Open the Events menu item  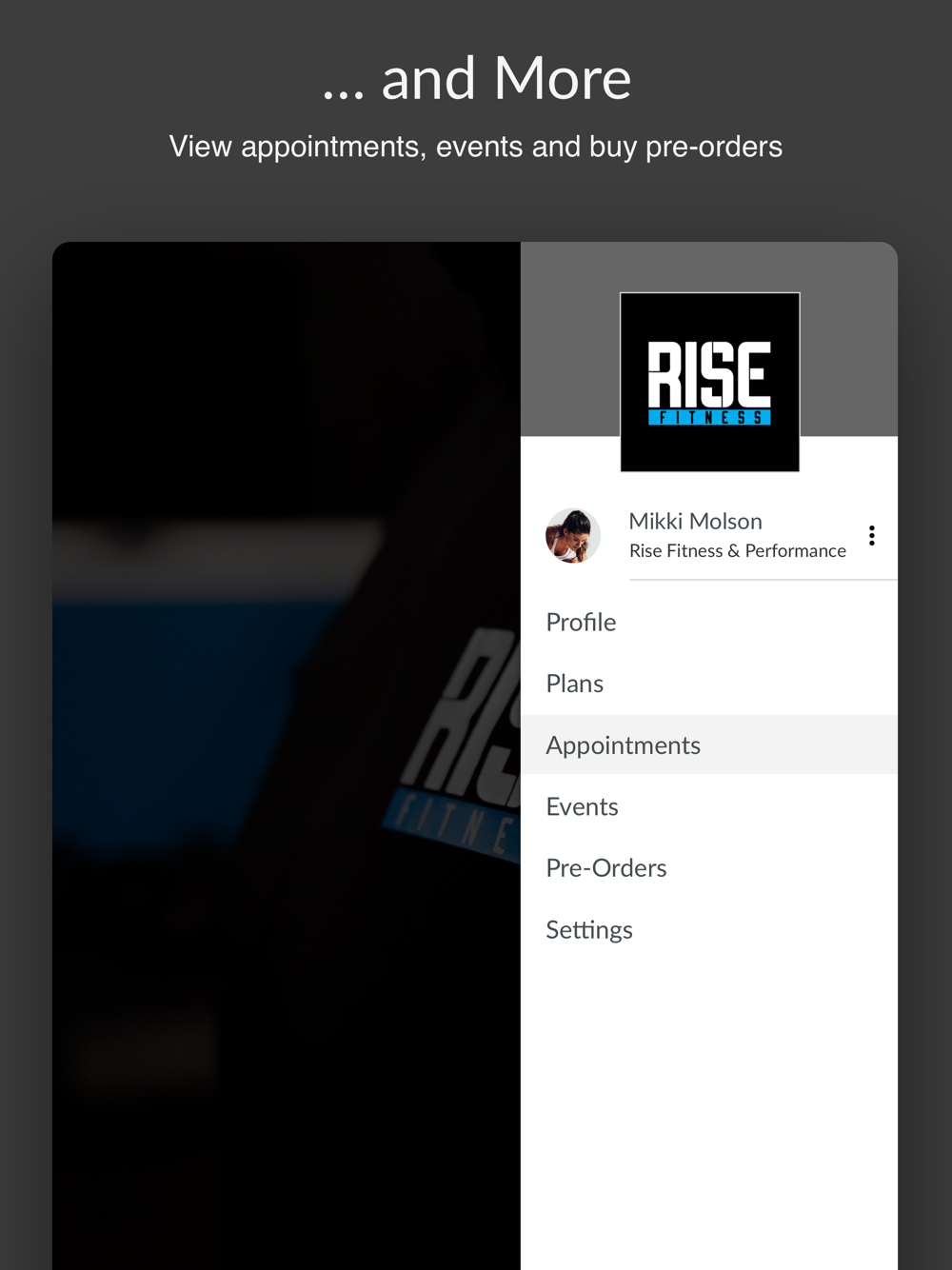(709, 806)
